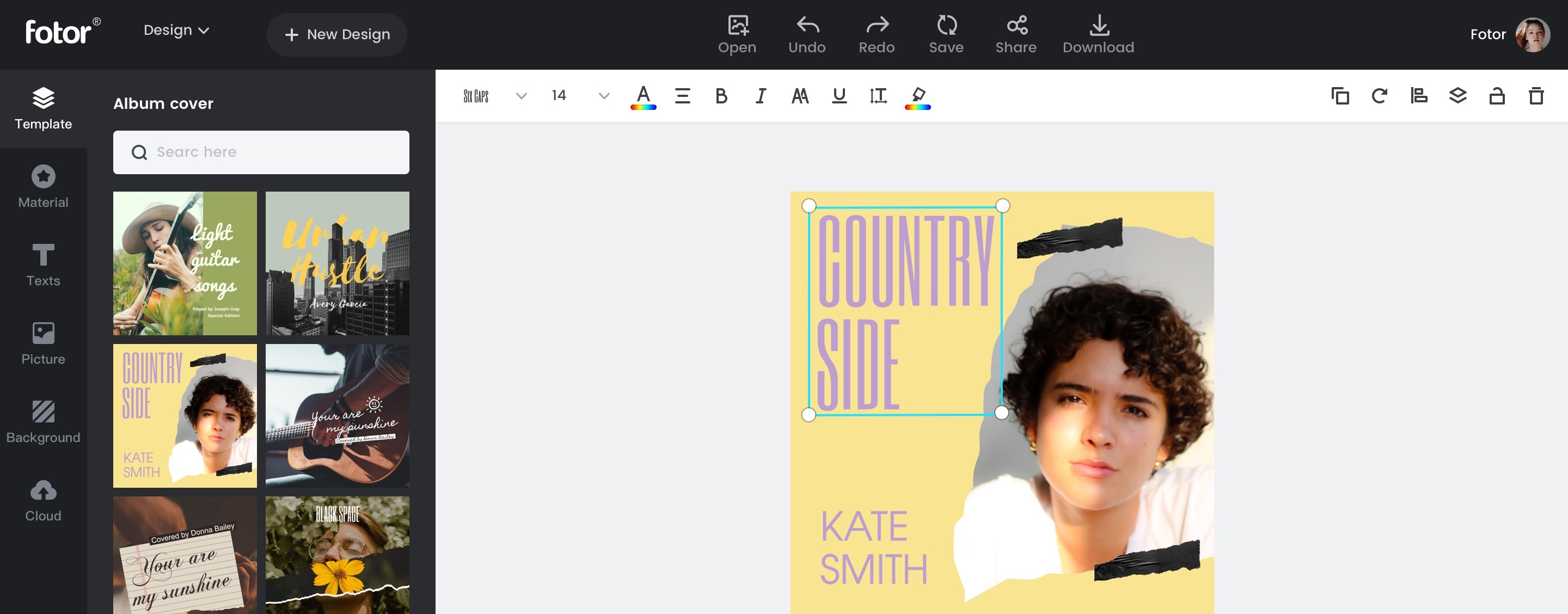Open an image with the Open icon

coord(737,35)
